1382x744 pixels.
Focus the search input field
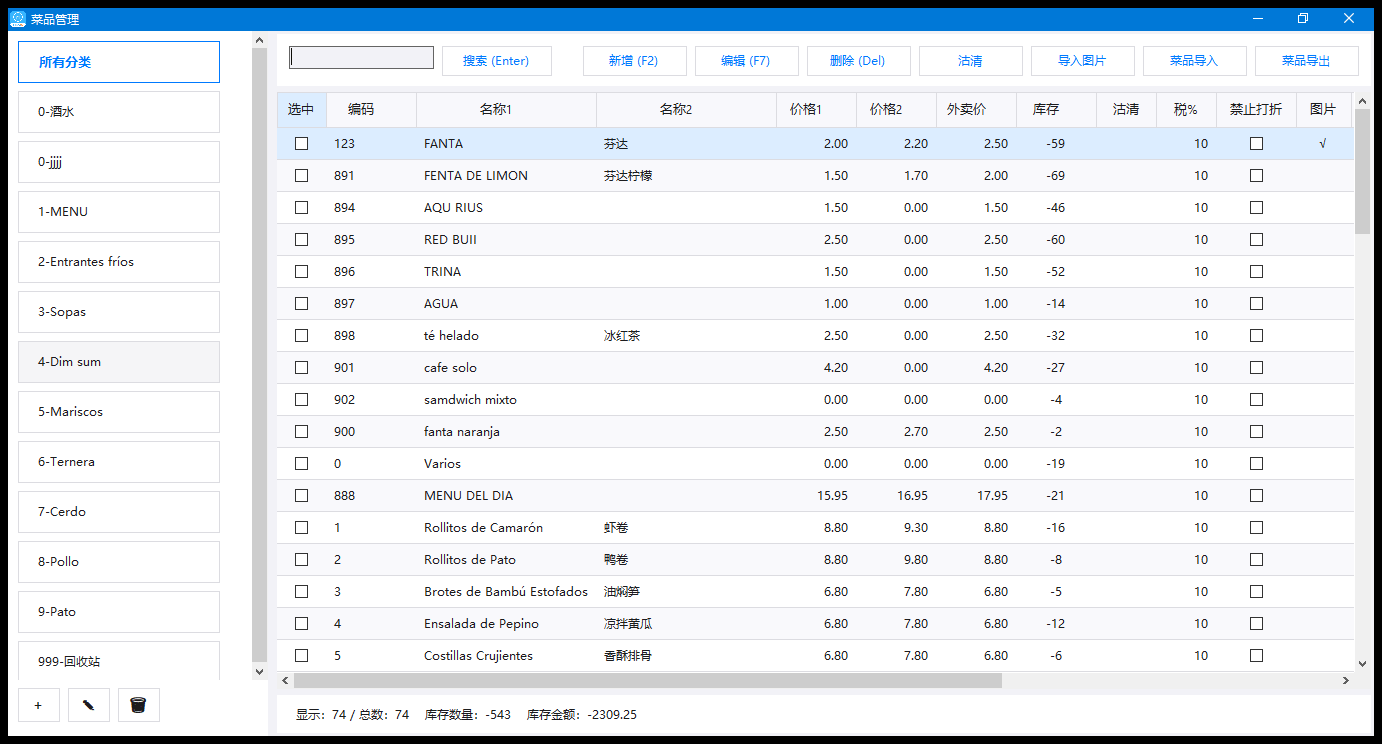pyautogui.click(x=361, y=58)
